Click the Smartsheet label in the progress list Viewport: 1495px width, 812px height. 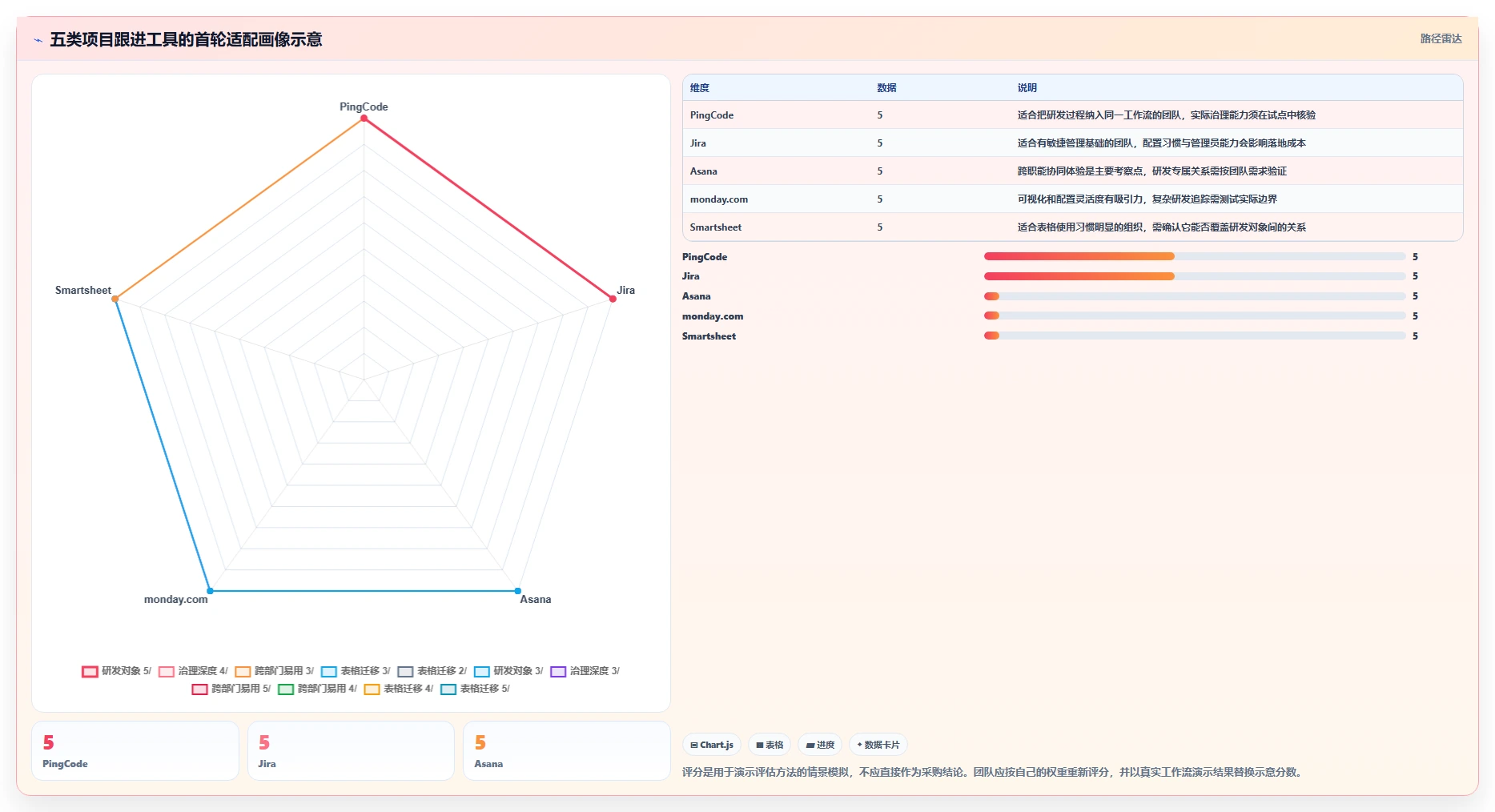(x=709, y=336)
